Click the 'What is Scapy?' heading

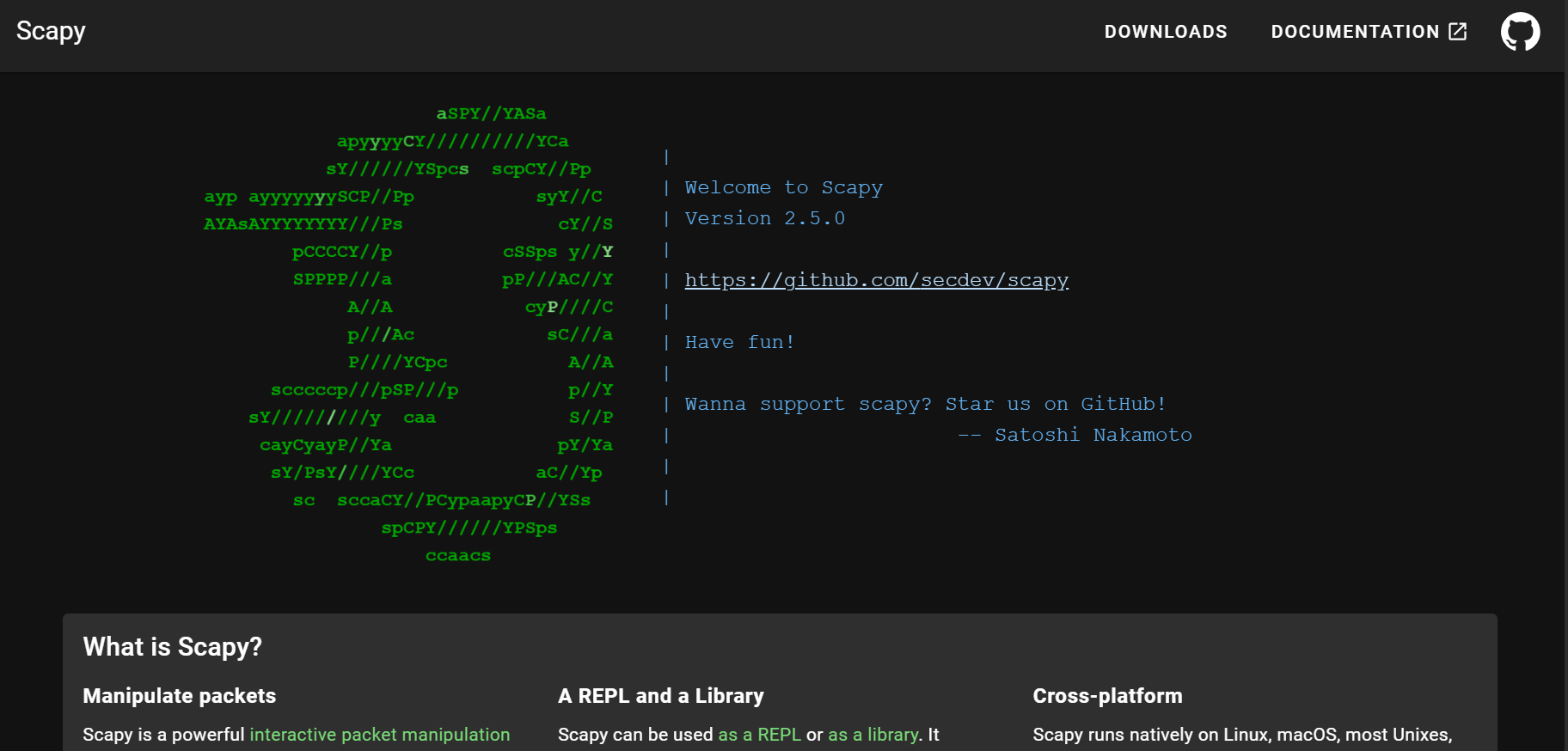click(172, 647)
